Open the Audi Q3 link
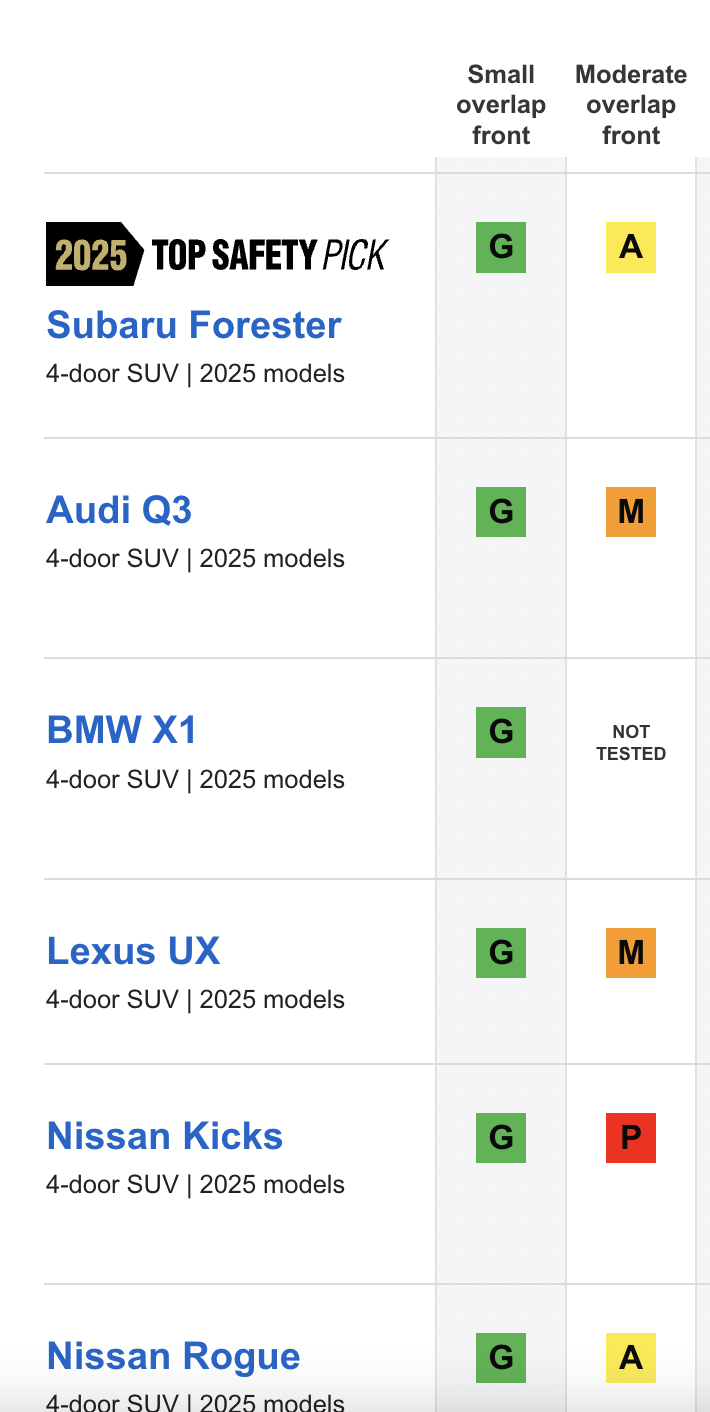 click(119, 510)
